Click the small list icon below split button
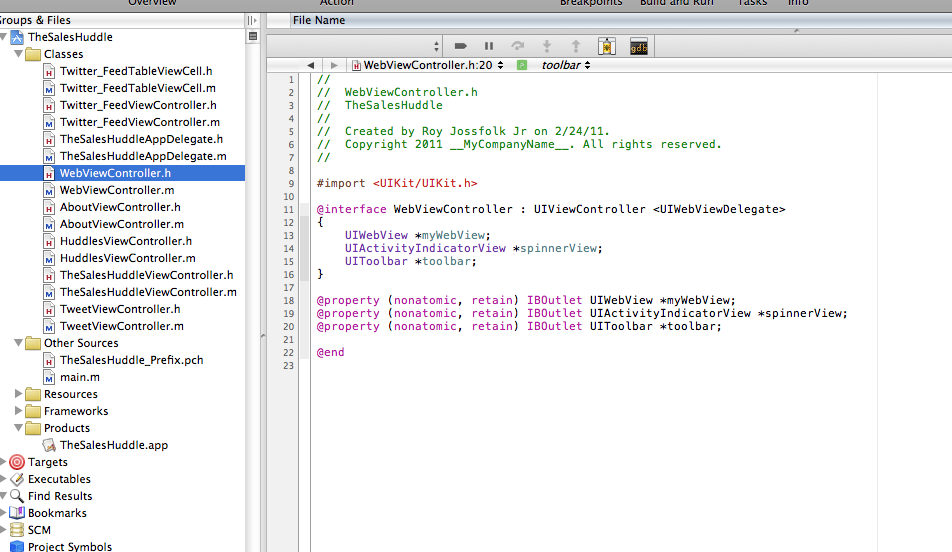The image size is (952, 552). tap(253, 36)
